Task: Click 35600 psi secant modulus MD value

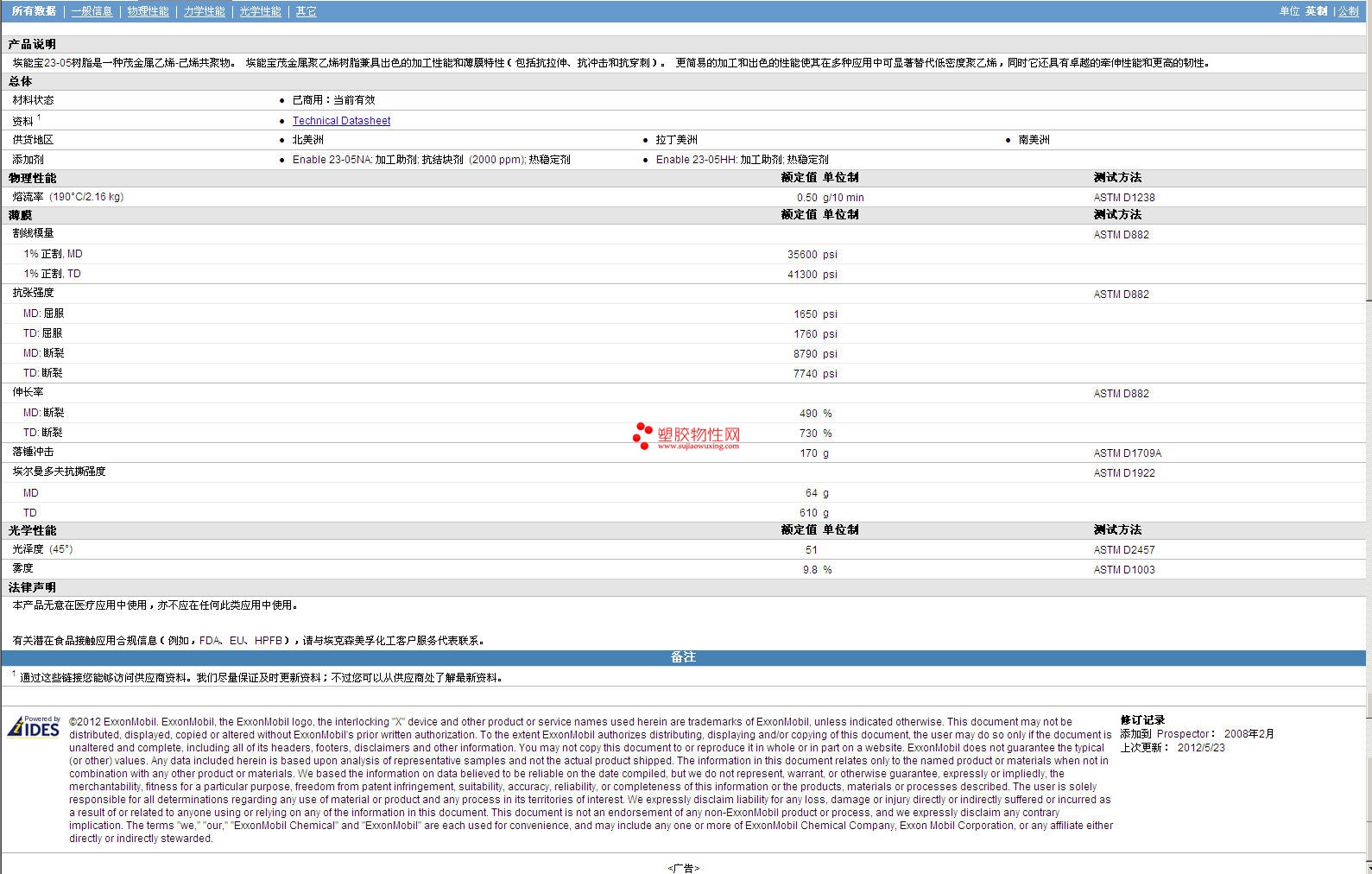Action: click(812, 255)
